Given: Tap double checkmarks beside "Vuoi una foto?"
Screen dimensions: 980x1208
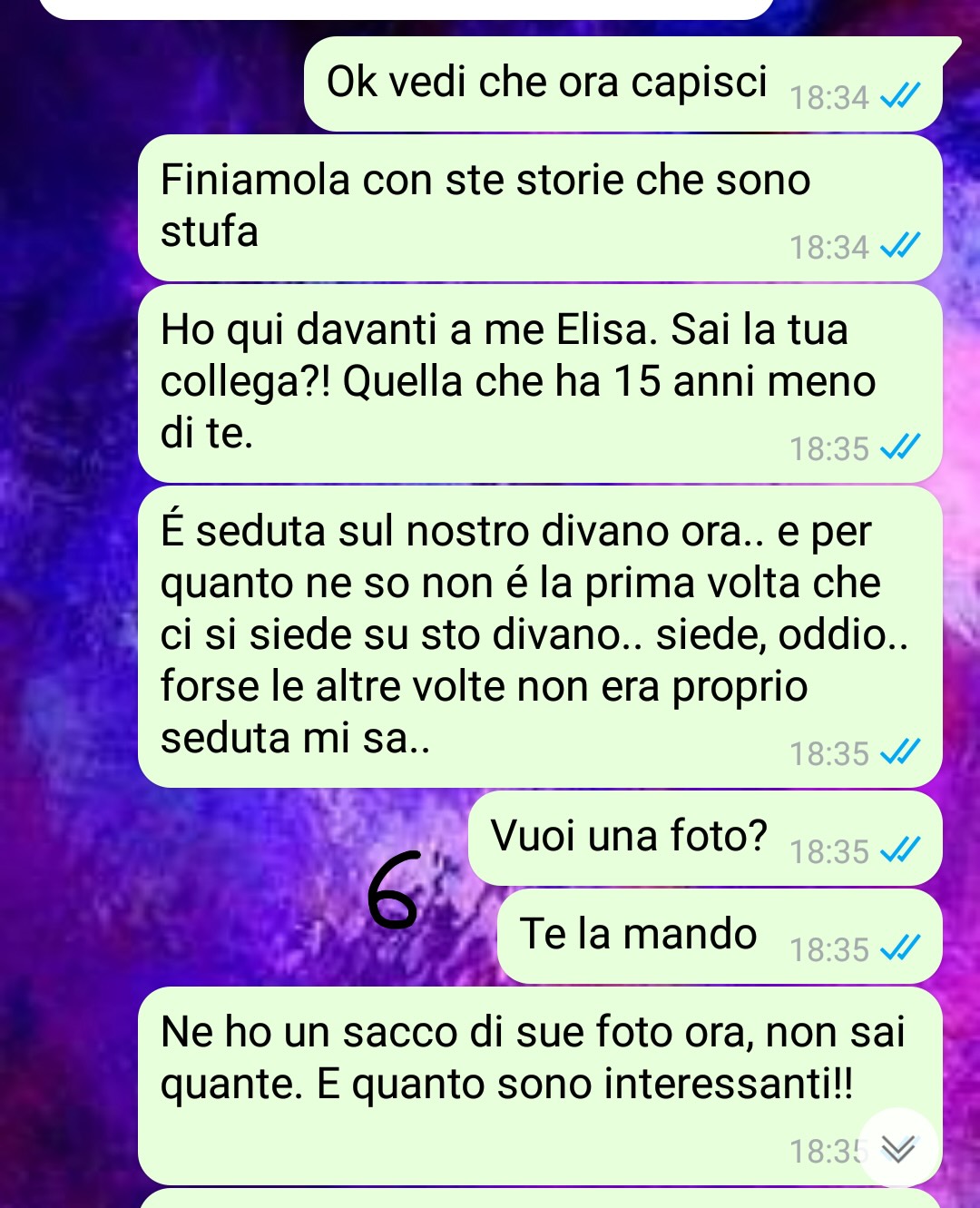Looking at the screenshot, I should 901,850.
